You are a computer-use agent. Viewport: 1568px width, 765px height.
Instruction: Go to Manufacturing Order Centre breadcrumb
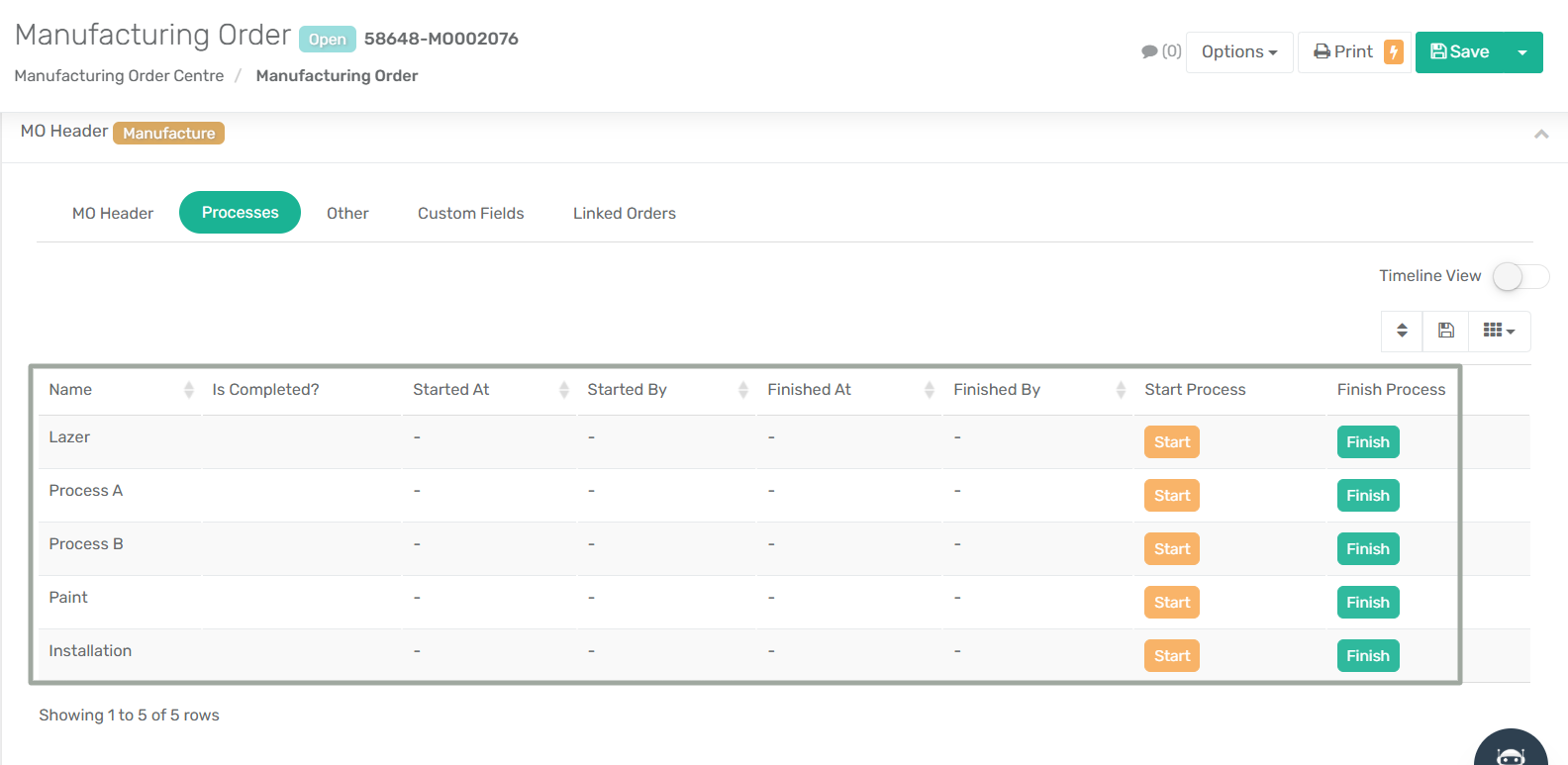coord(119,76)
